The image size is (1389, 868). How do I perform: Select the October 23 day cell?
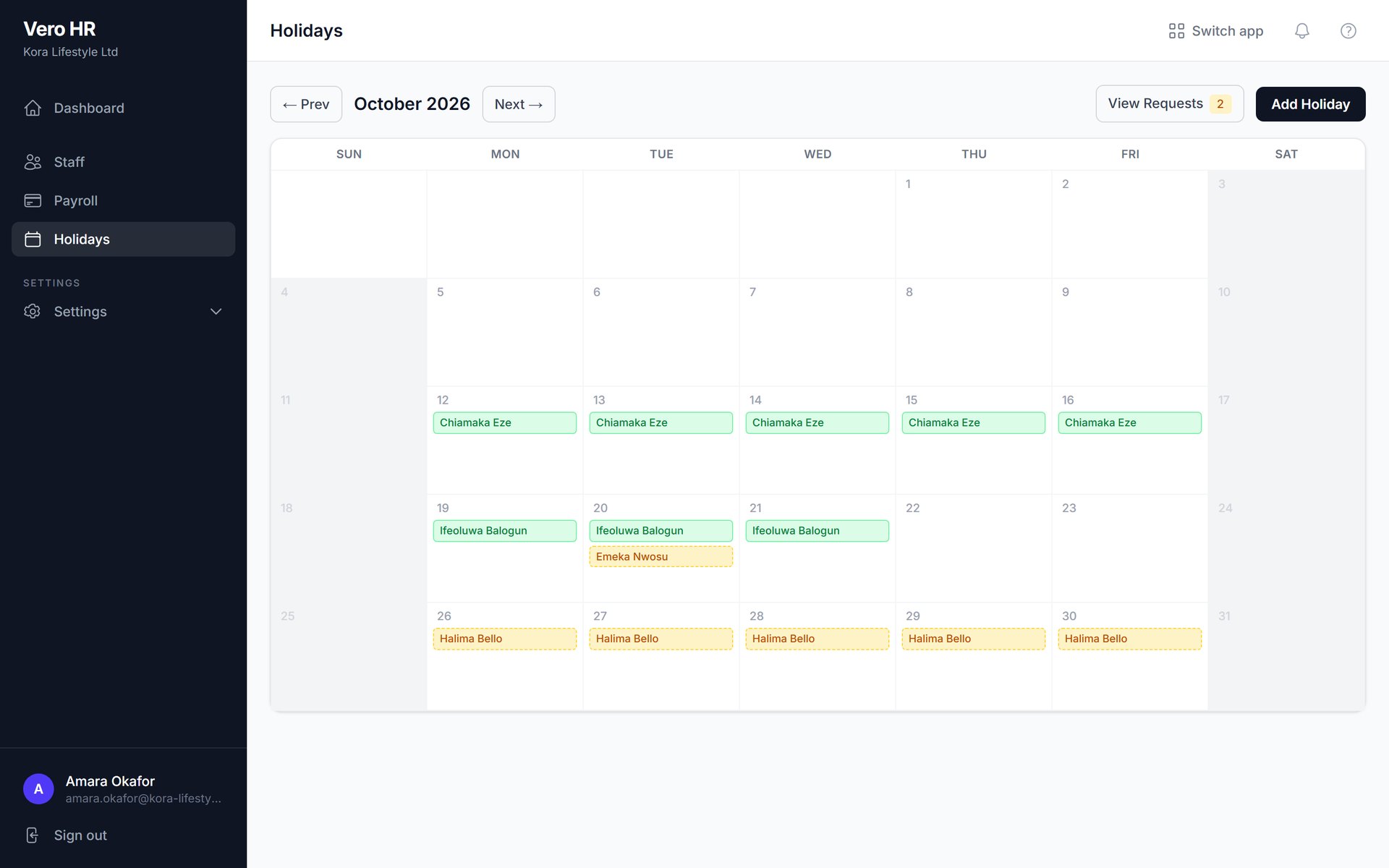tap(1130, 548)
